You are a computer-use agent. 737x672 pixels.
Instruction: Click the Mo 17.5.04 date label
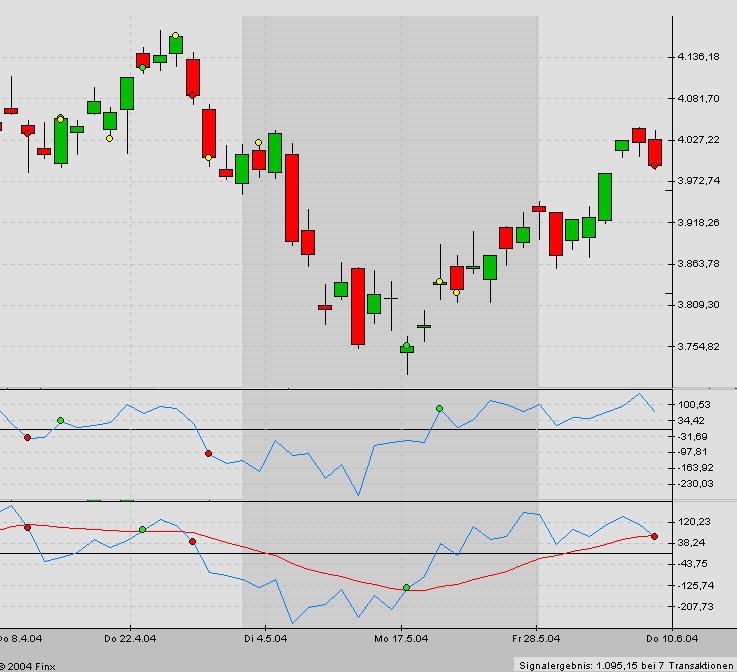pos(401,639)
